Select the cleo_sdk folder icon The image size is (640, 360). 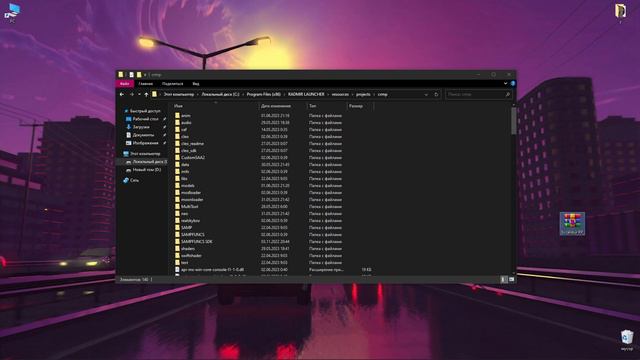click(178, 151)
